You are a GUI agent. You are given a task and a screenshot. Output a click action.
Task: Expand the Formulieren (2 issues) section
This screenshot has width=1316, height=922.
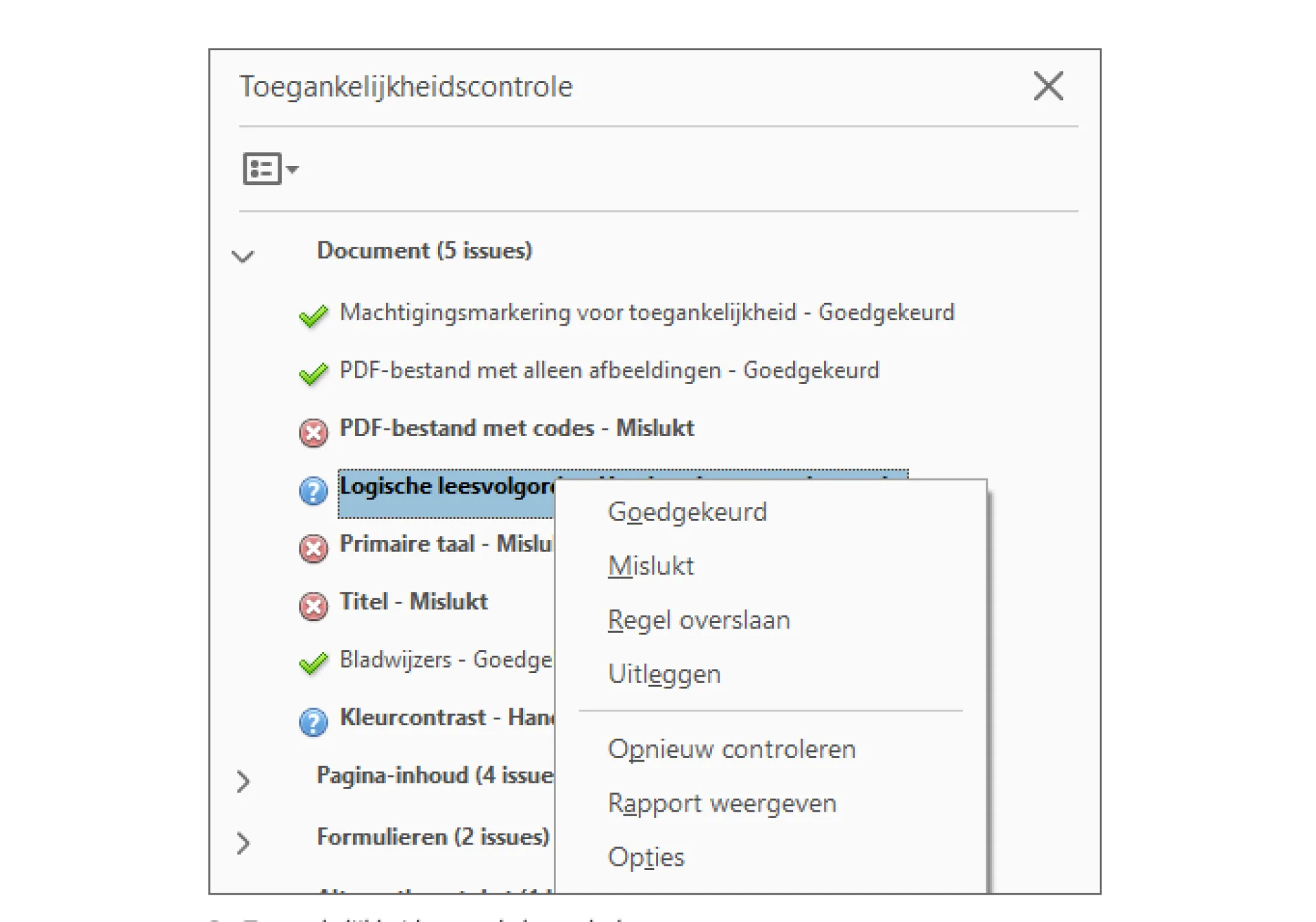click(243, 843)
